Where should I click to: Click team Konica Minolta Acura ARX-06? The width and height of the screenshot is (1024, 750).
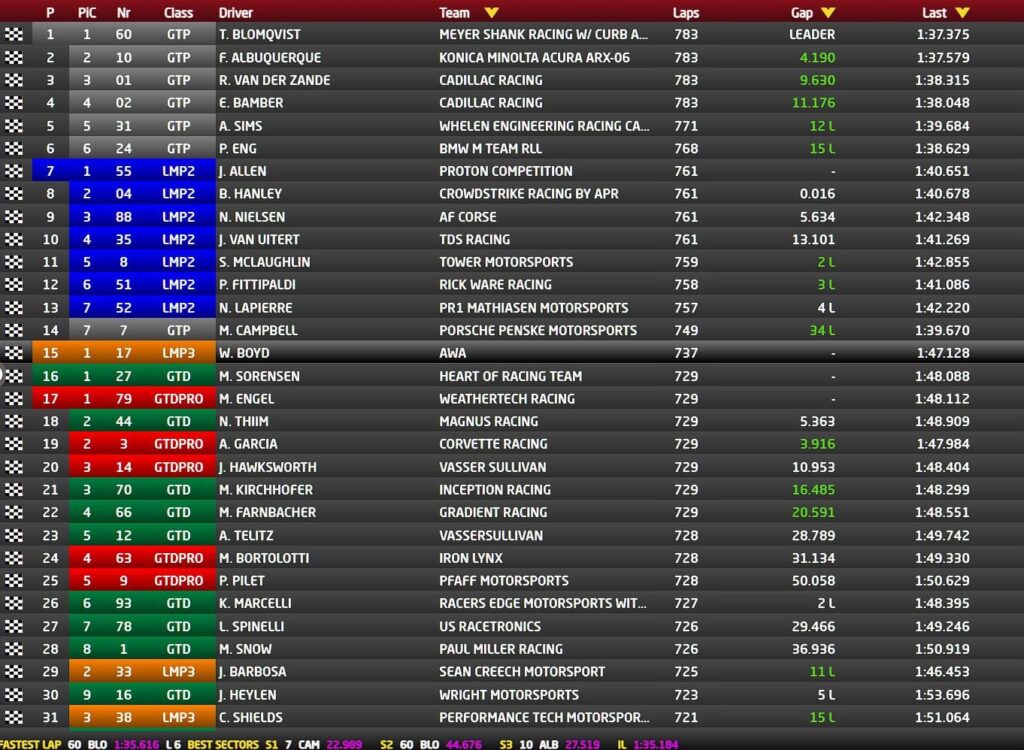(534, 57)
